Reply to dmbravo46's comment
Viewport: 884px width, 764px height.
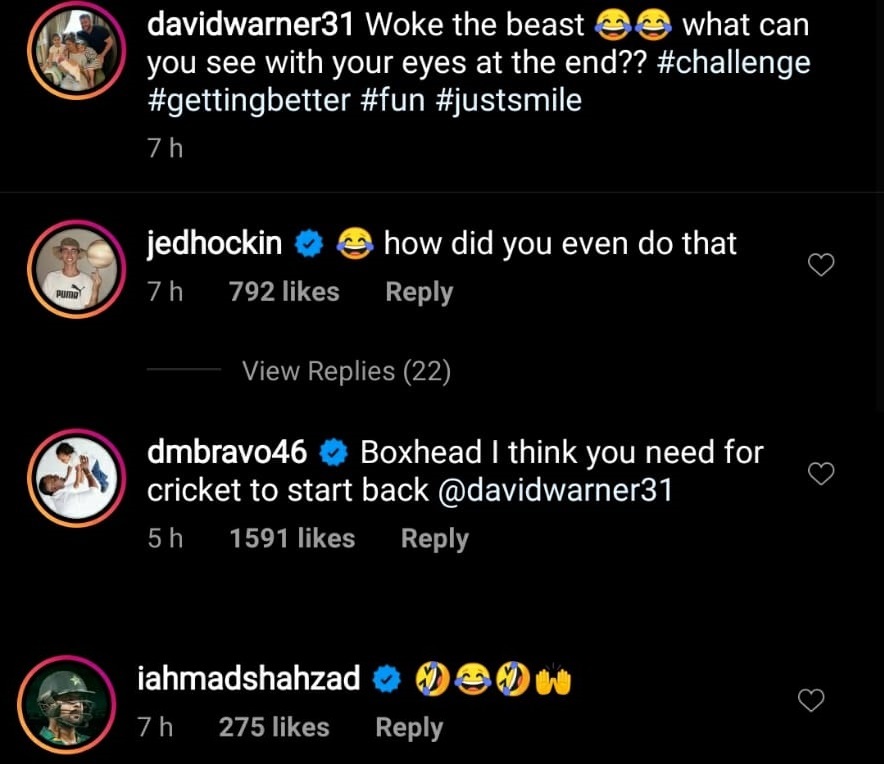[434, 538]
